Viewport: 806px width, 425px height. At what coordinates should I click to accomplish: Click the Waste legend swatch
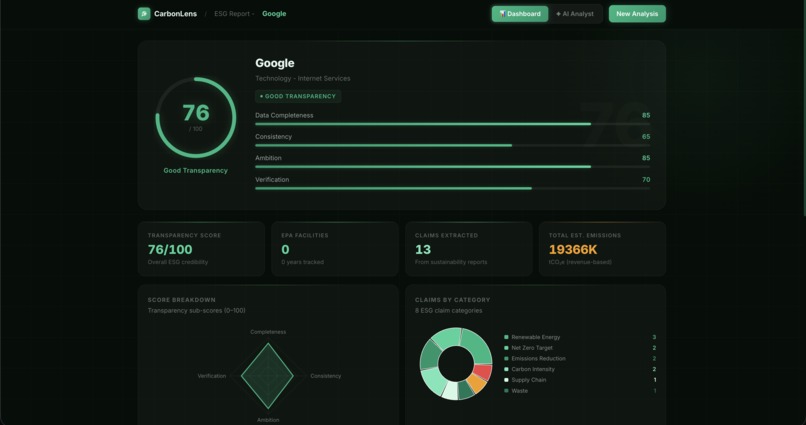pos(506,391)
